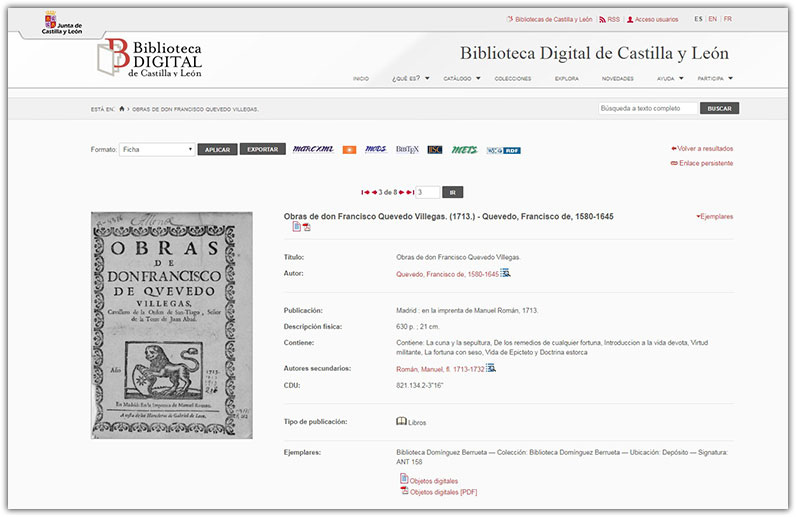Switch language to ES
Image resolution: width=796 pixels, height=517 pixels.
[x=698, y=19]
